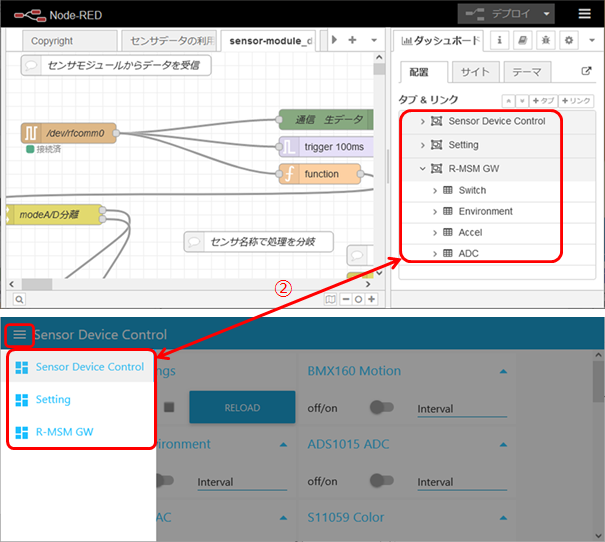The width and height of the screenshot is (605, 542).
Task: Add a new flow tab with plus
Action: (352, 40)
